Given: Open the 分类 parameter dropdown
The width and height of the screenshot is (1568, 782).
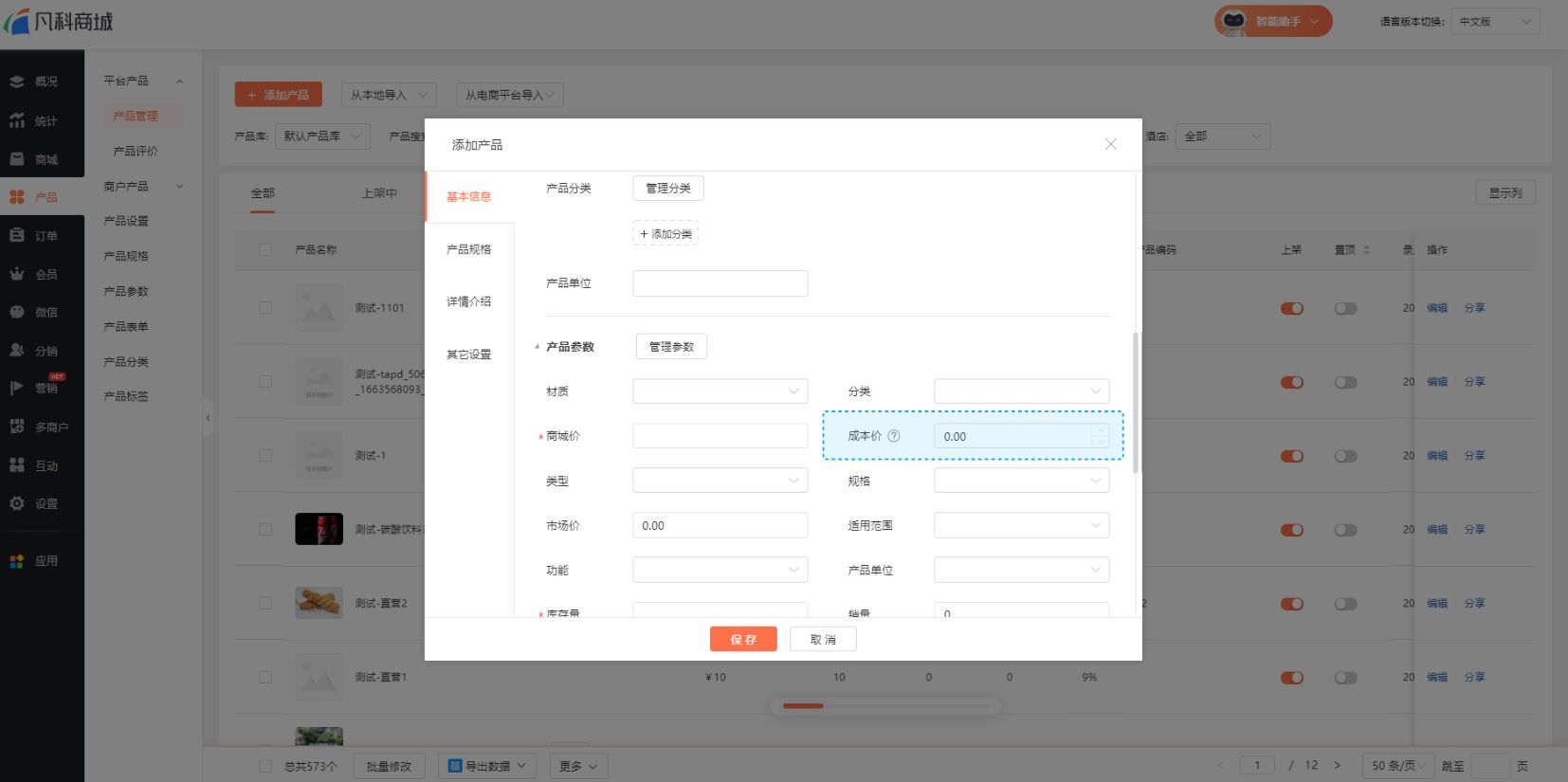Looking at the screenshot, I should coord(1021,391).
